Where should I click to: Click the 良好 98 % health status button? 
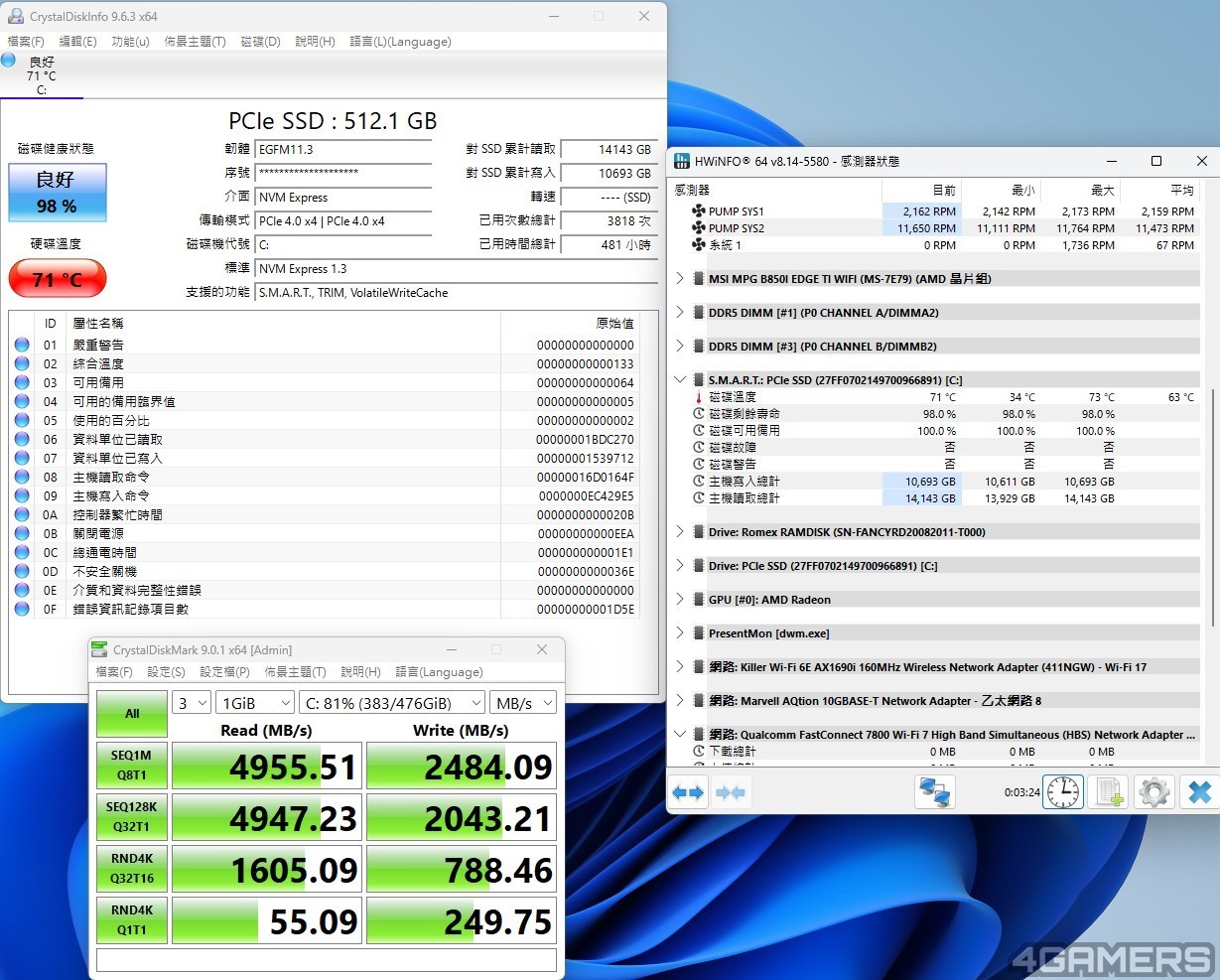(x=57, y=193)
